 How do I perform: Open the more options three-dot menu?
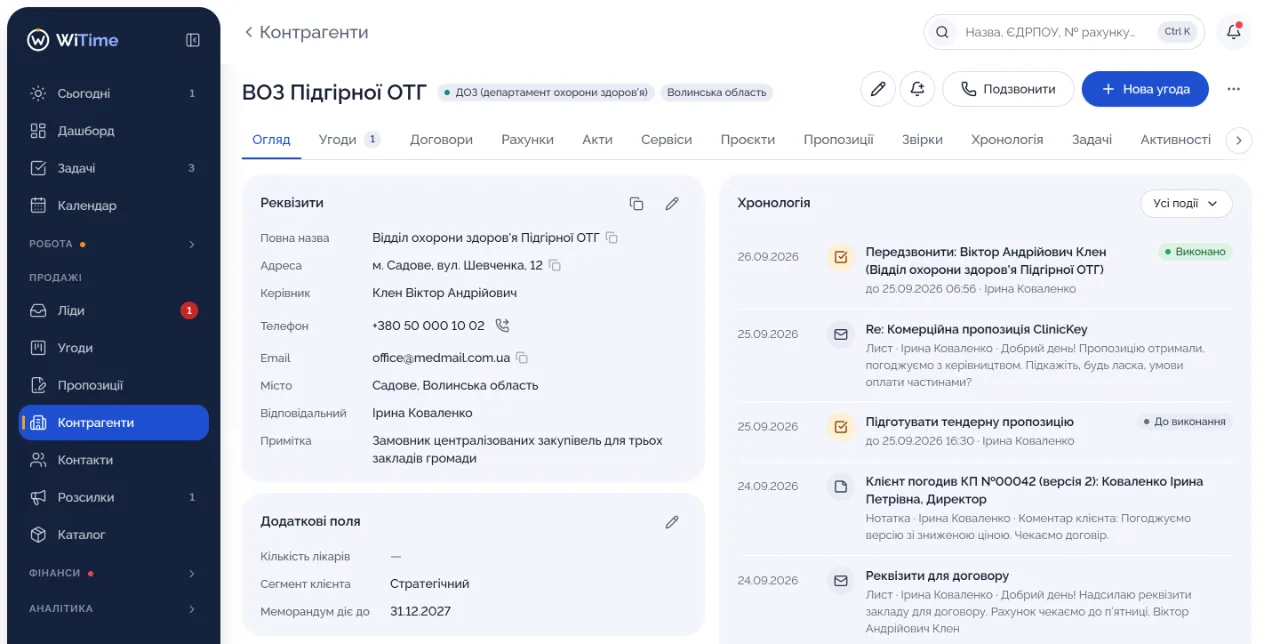(1233, 89)
